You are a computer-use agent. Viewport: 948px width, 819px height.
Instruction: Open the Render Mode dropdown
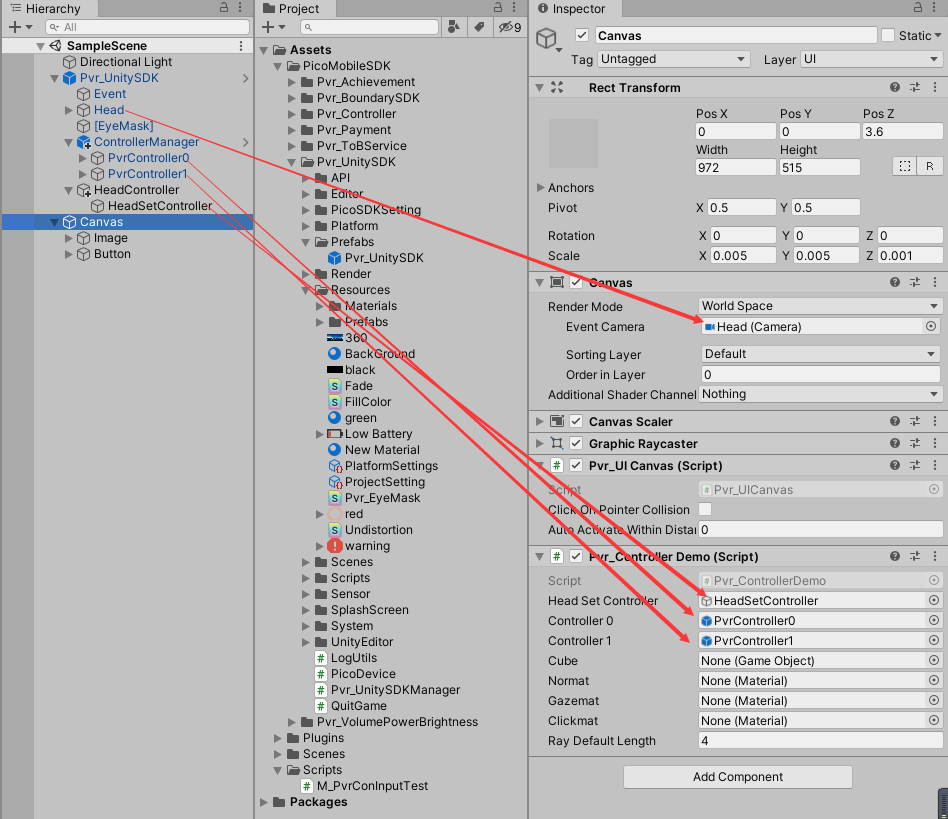[x=820, y=306]
